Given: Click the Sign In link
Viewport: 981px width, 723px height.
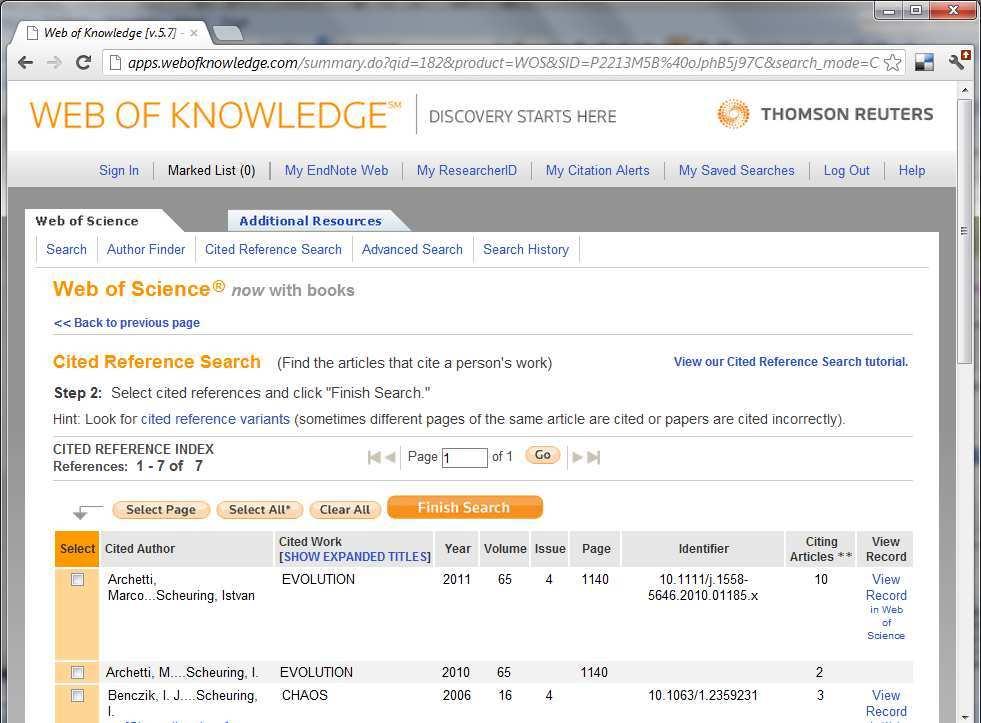Looking at the screenshot, I should 119,171.
